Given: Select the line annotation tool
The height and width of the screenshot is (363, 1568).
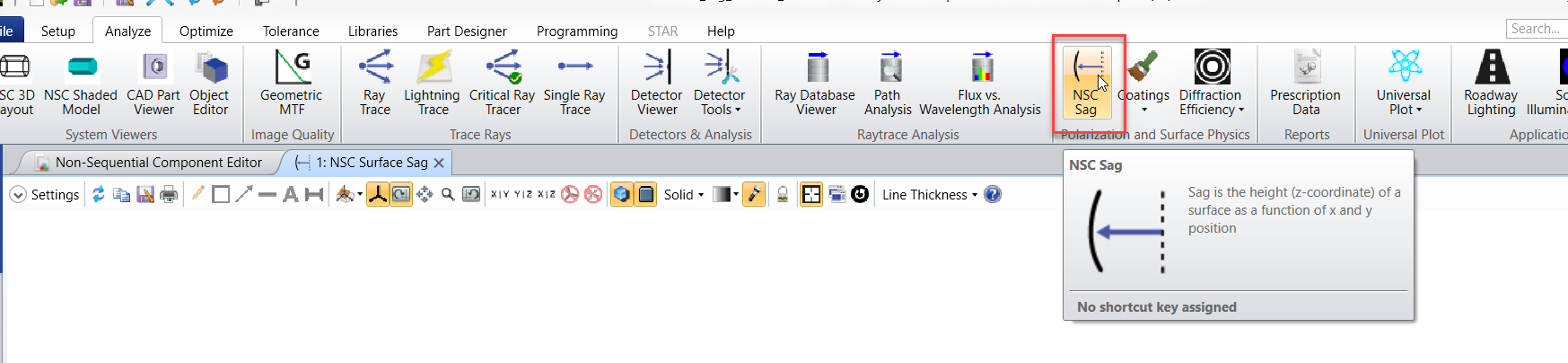Looking at the screenshot, I should tap(267, 194).
